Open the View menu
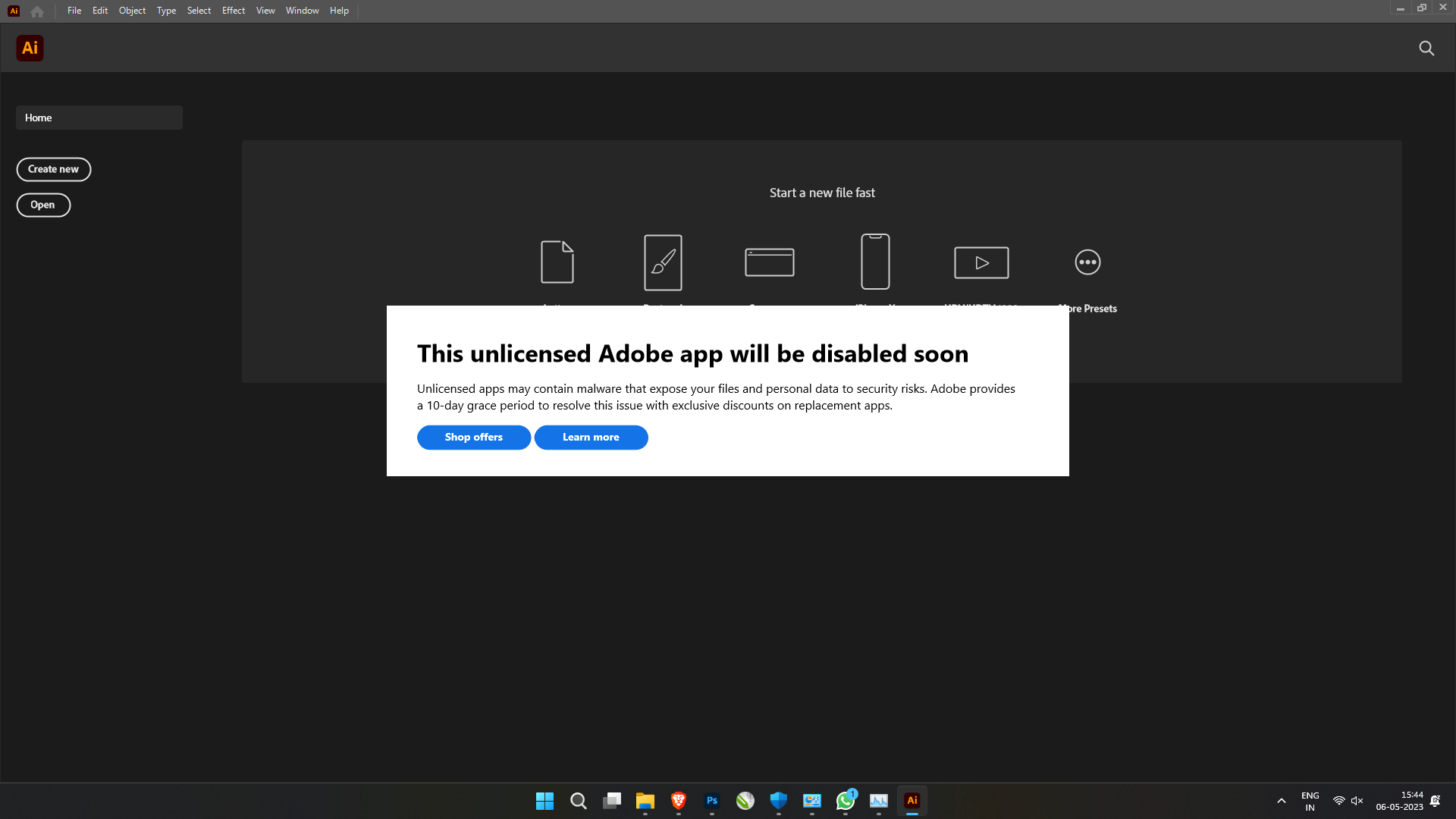 [x=265, y=11]
